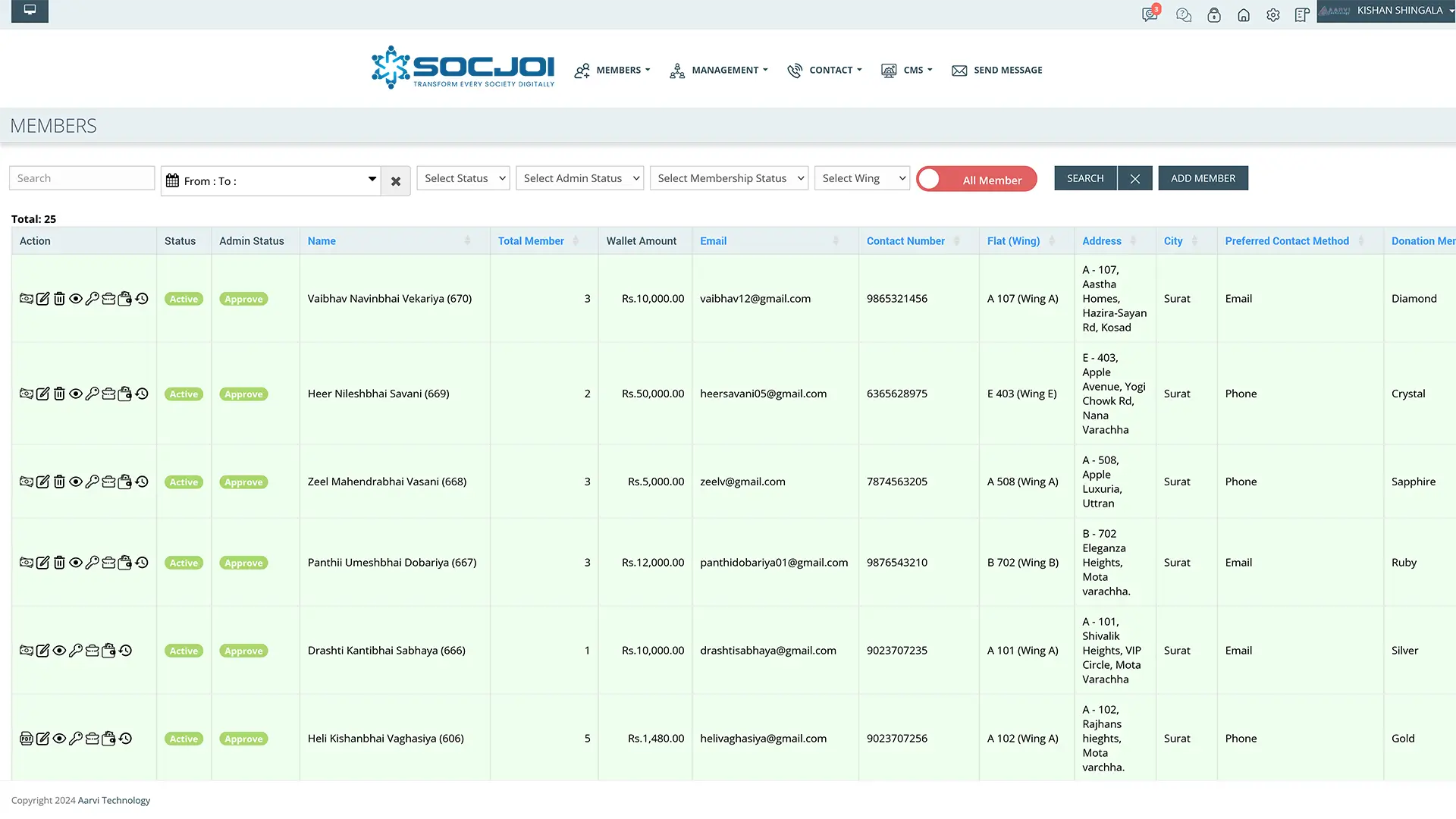Open wallet icon for Heli Kishanbhai Vaghasiya
Image resolution: width=1456 pixels, height=819 pixels.
tap(108, 738)
